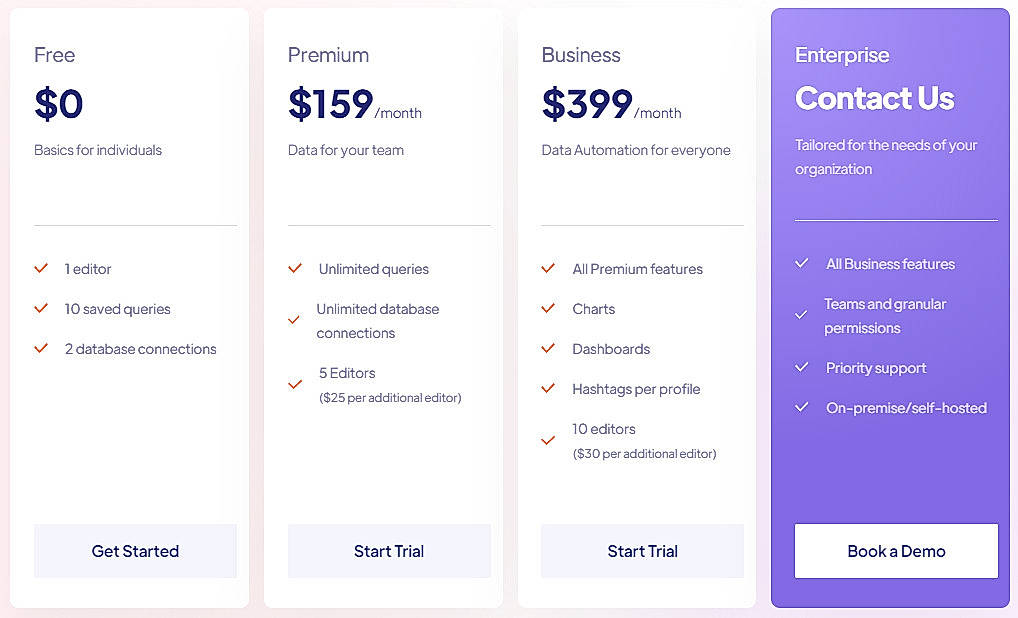Click the checkmark beside "Unlimited queries"
1018x618 pixels.
pyautogui.click(x=295, y=268)
